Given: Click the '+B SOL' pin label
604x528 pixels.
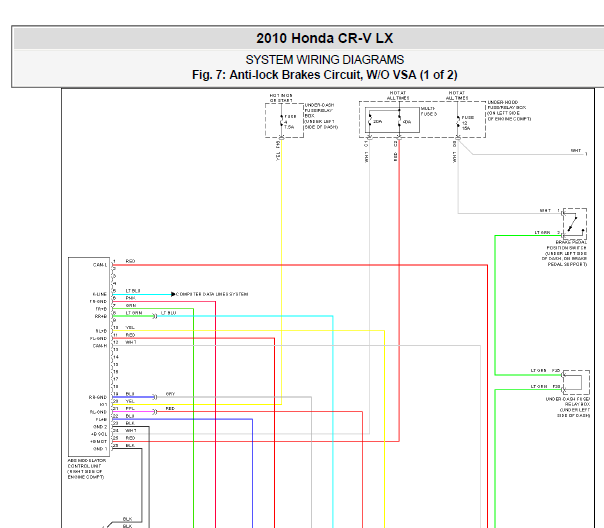Looking at the screenshot, I should coord(99,434).
